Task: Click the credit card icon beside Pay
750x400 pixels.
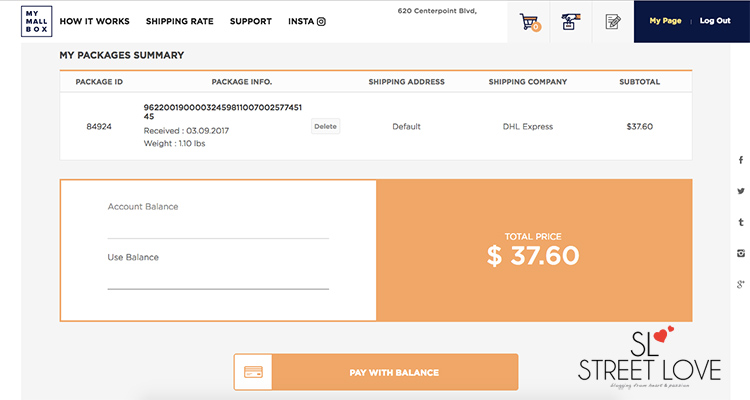Action: pos(253,372)
